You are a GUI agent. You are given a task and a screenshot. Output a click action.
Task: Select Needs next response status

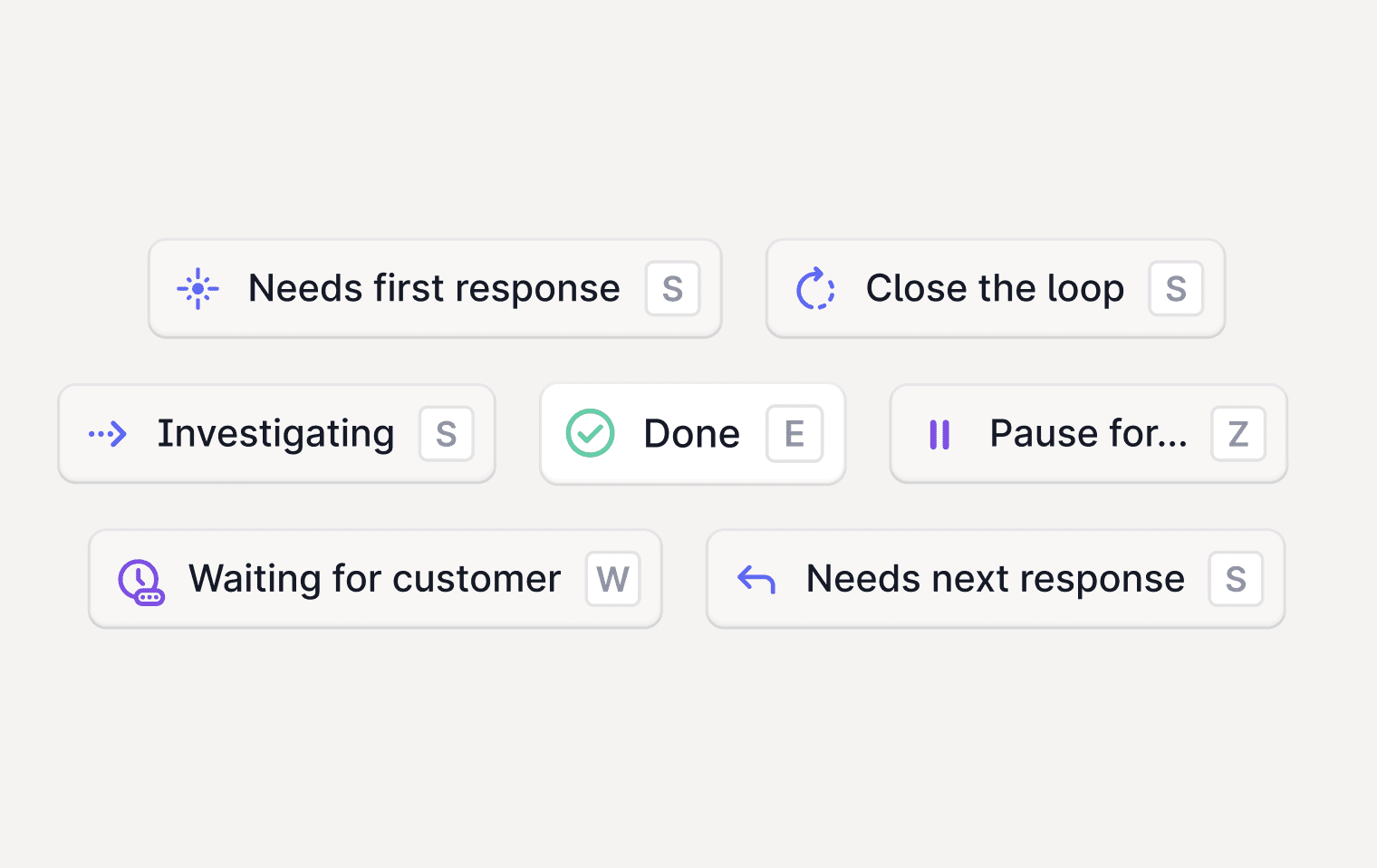(x=995, y=579)
